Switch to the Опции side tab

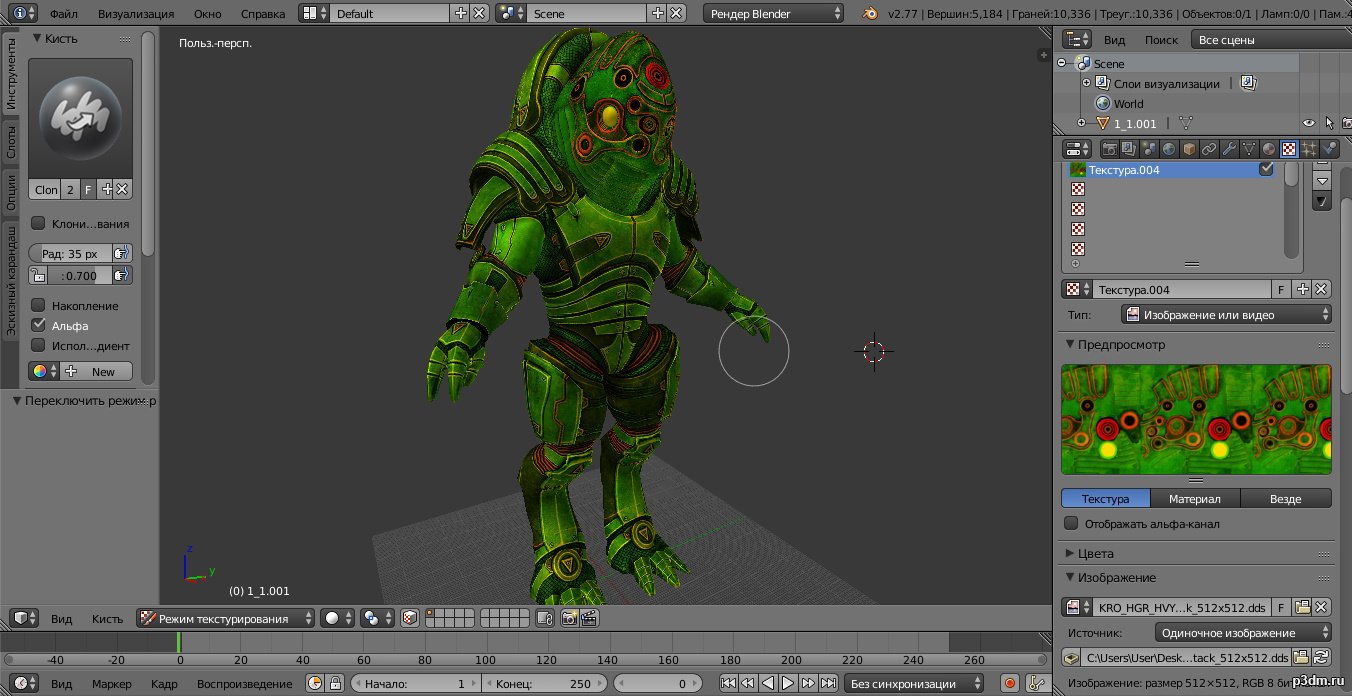click(10, 192)
